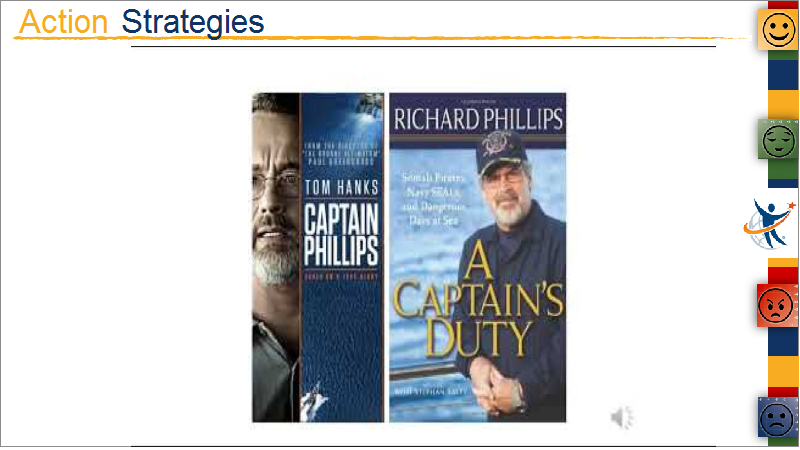Play the speaker audio icon
Screen dimensions: 800x450
pos(622,417)
